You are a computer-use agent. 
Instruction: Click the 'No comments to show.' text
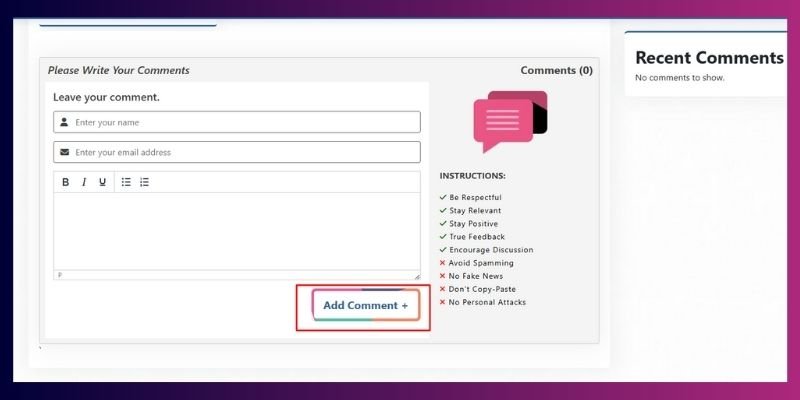tap(680, 78)
